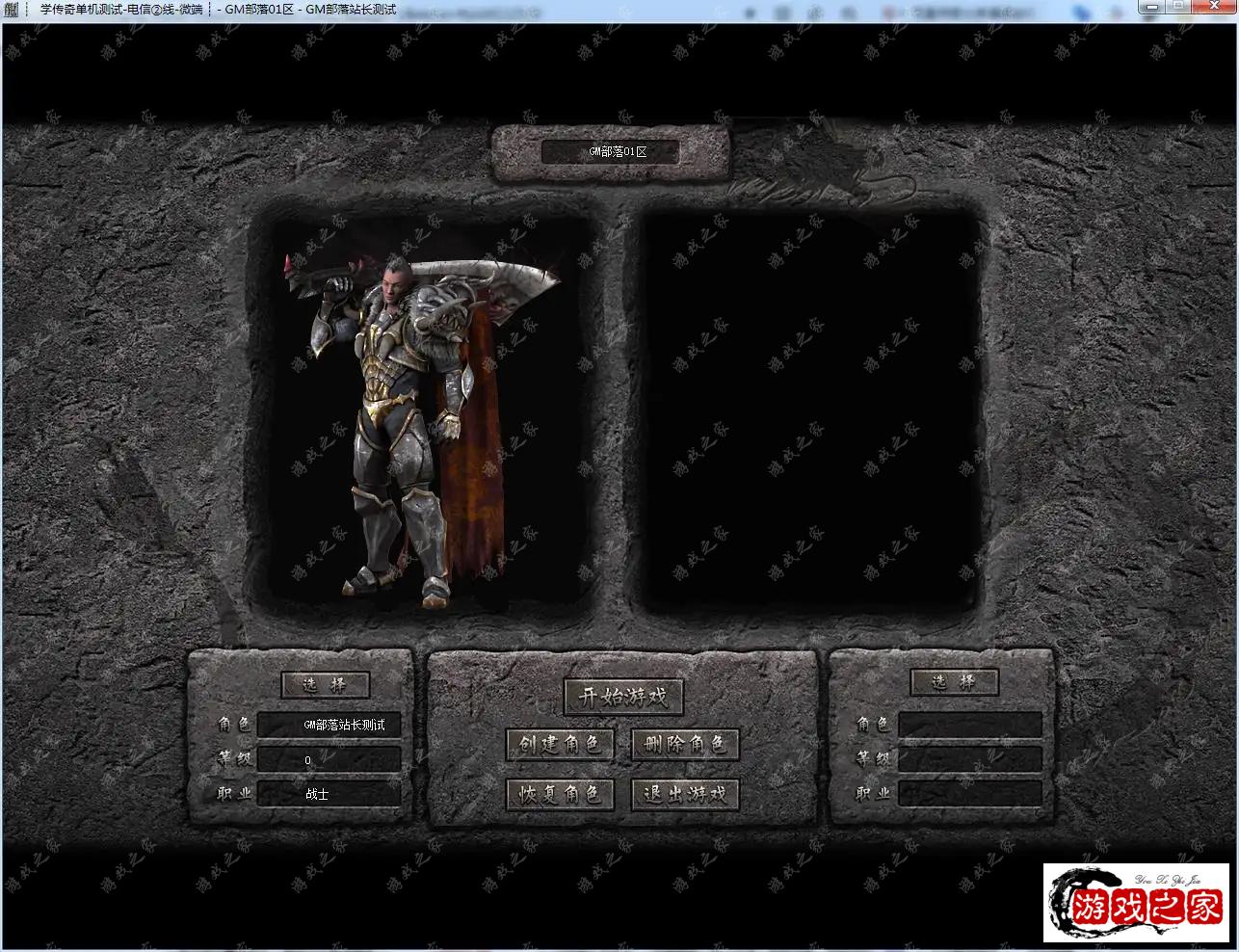Close the game window

point(1215,7)
